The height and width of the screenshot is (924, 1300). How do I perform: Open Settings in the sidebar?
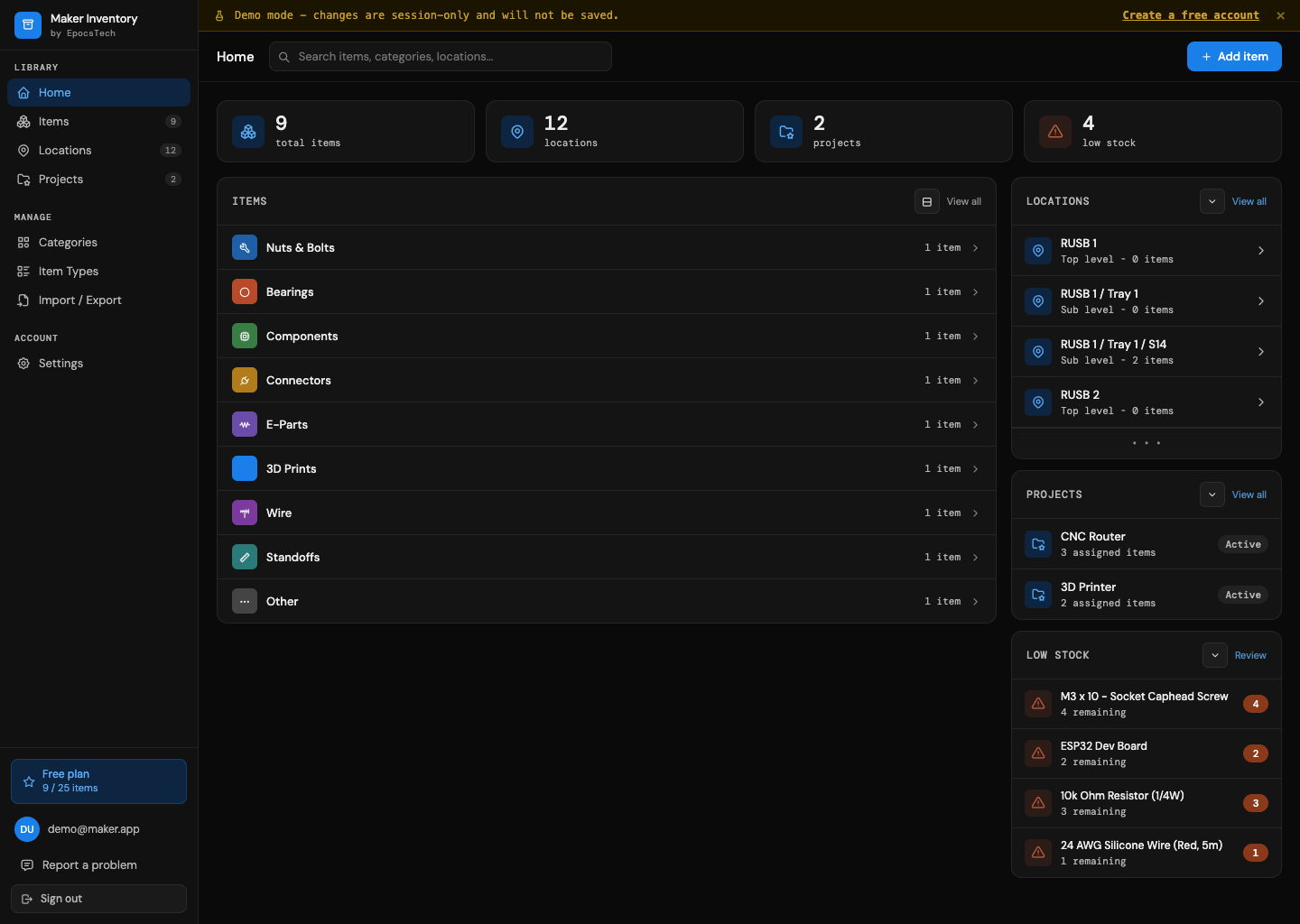point(98,364)
